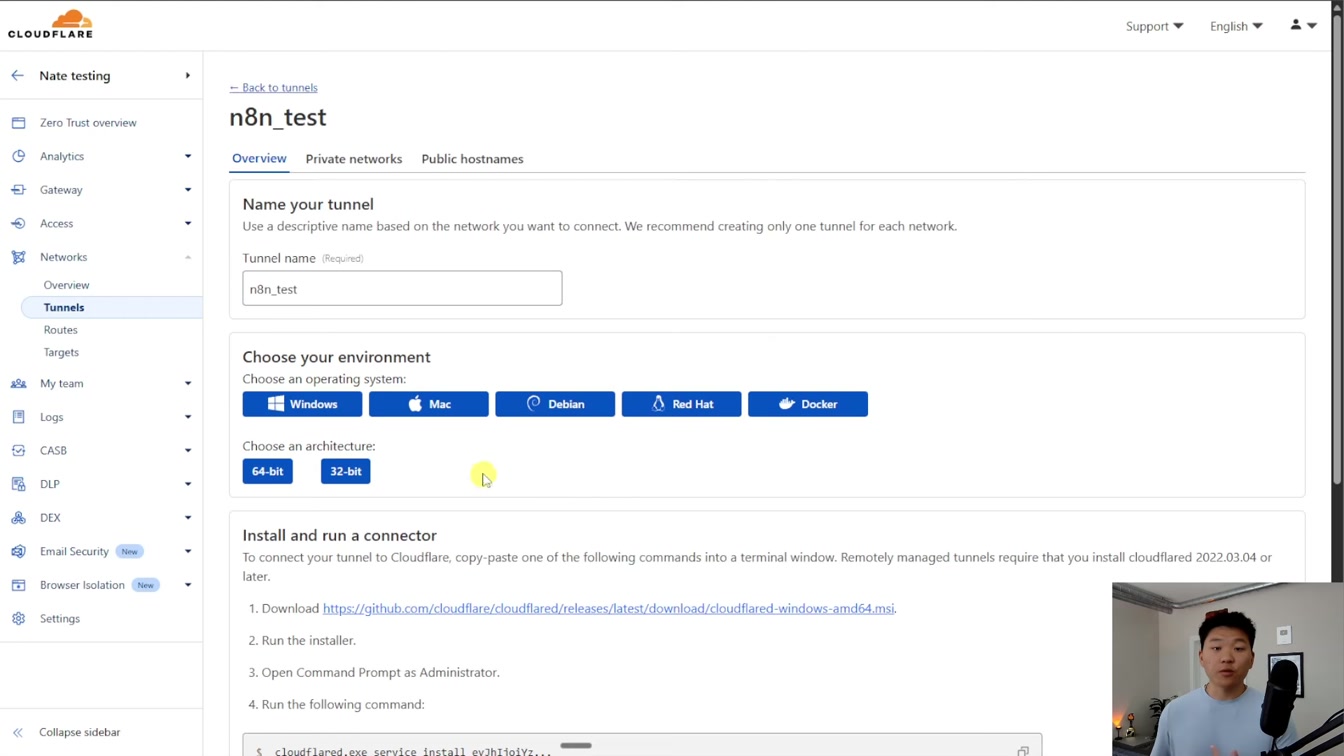
Task: Click the Gateway sidebar icon
Action: 18,190
